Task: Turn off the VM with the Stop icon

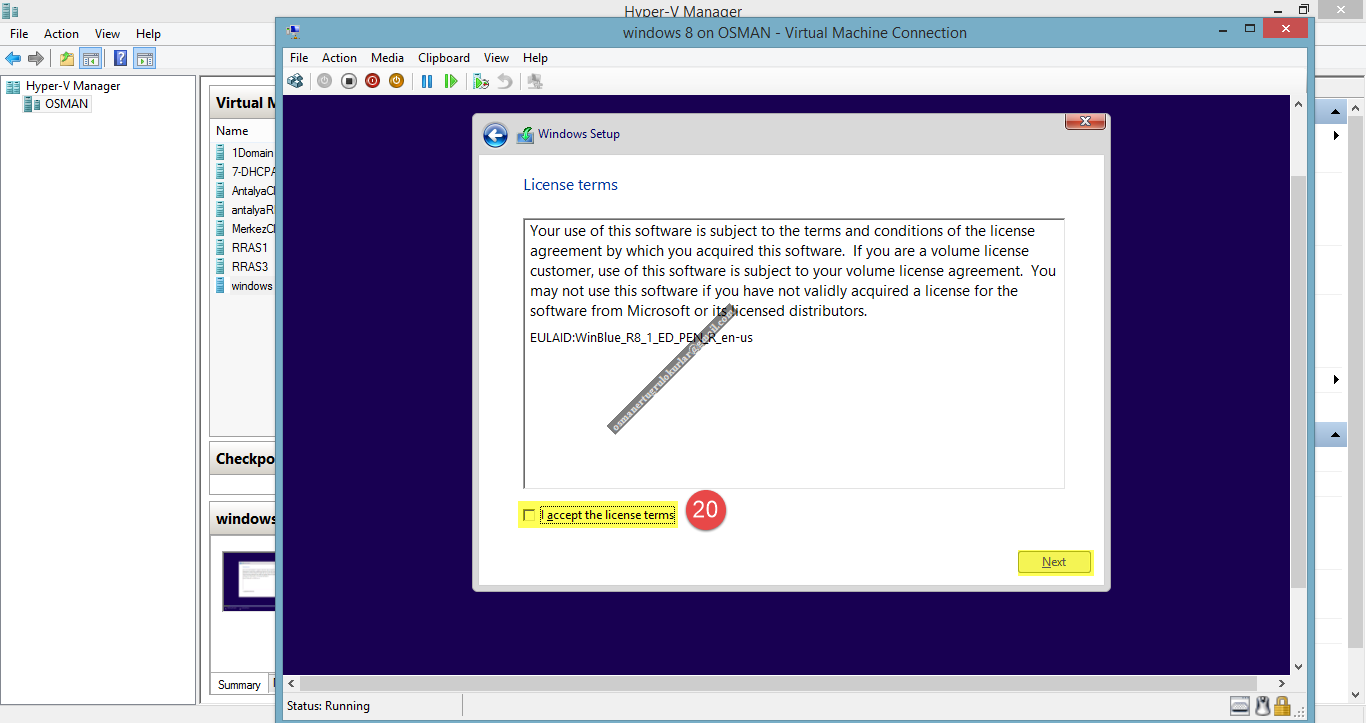Action: coord(348,81)
